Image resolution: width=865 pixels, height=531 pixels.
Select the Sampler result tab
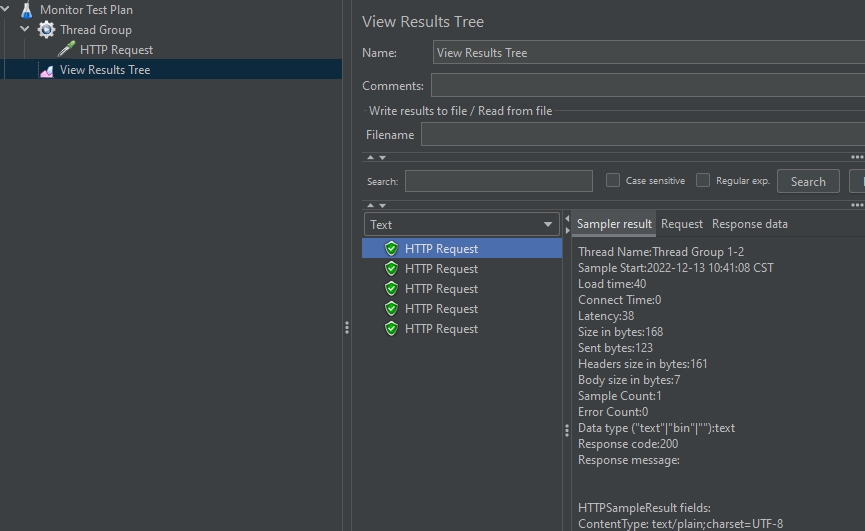click(614, 224)
